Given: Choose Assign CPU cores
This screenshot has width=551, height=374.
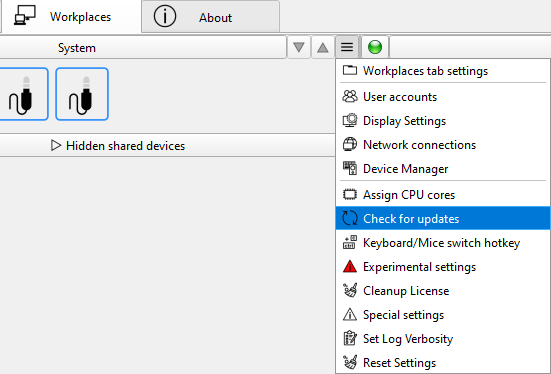Looking at the screenshot, I should tap(443, 194).
